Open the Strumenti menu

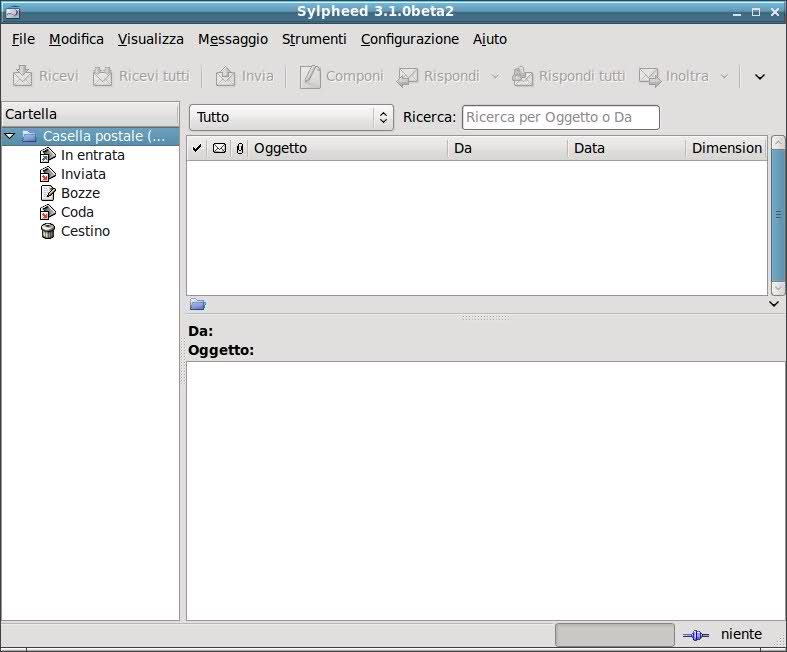(314, 39)
